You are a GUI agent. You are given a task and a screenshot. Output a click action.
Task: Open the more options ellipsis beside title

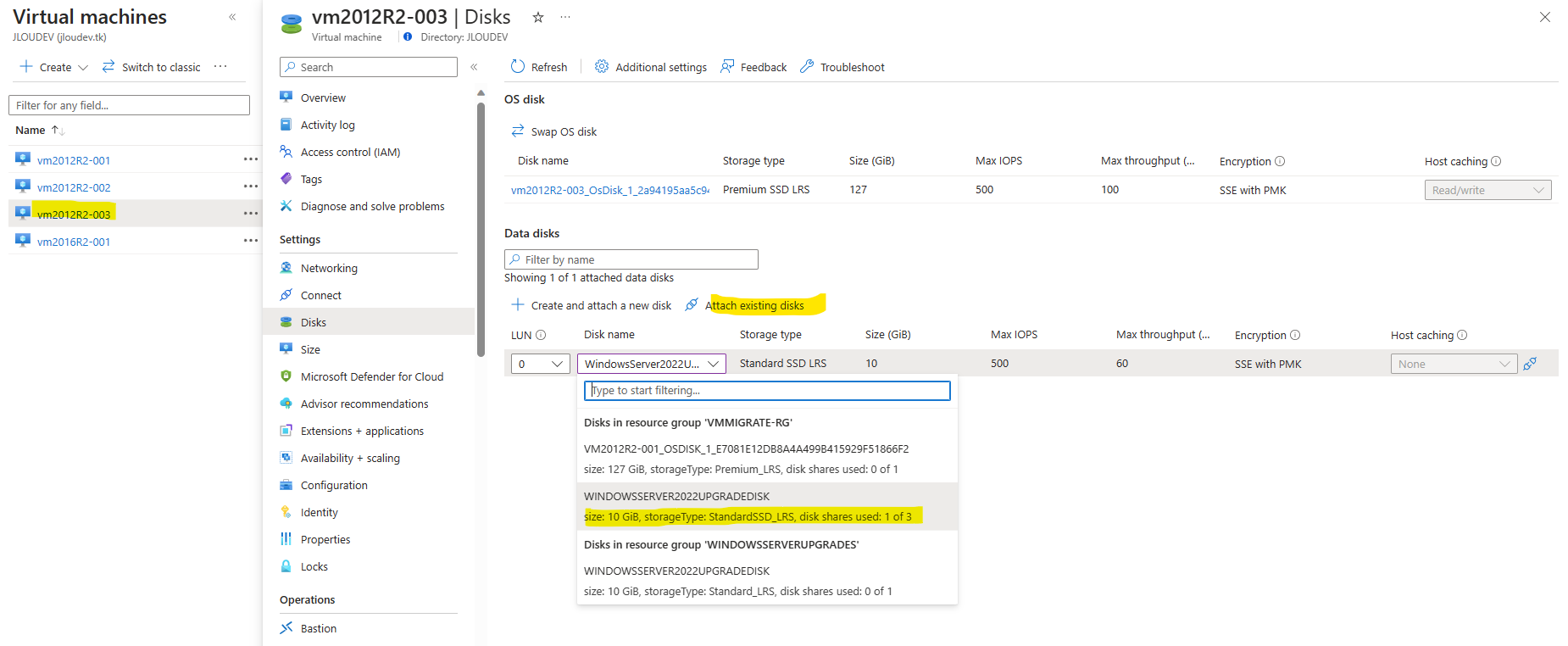coord(565,17)
